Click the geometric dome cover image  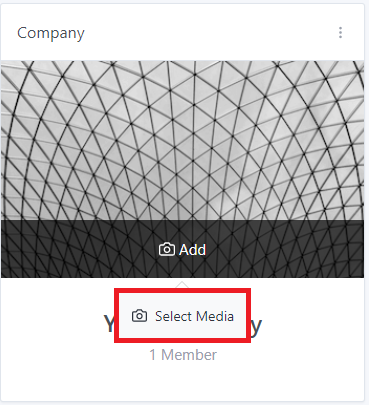(x=182, y=140)
